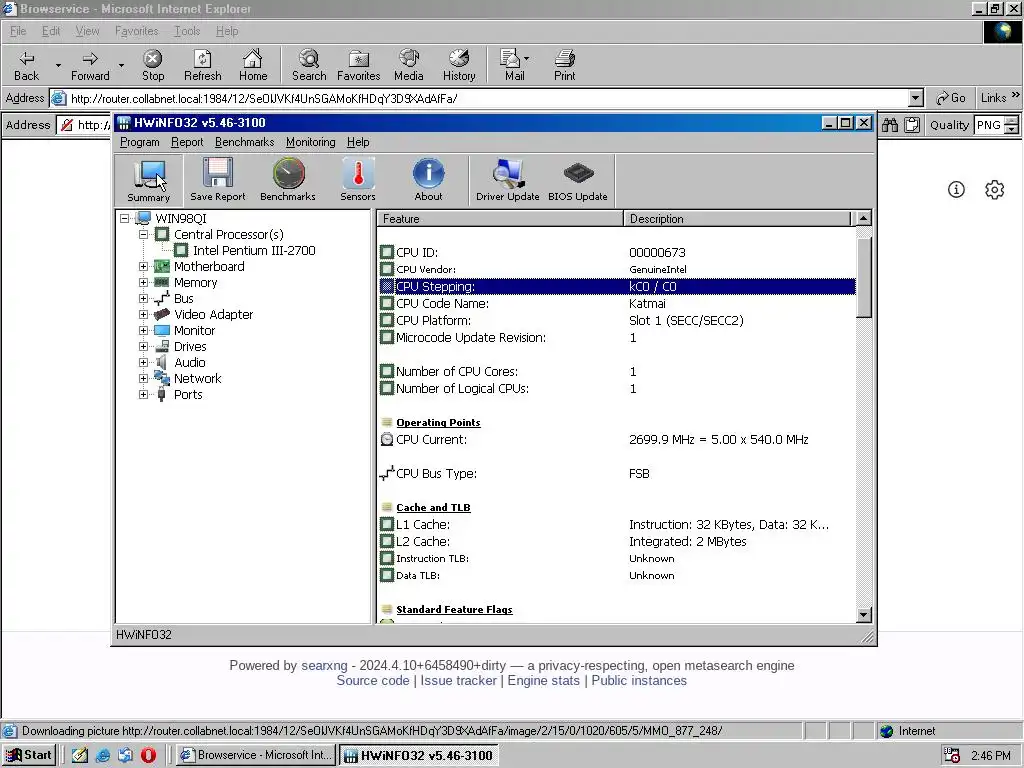Expand the Memory tree node
This screenshot has width=1024, height=768.
[144, 283]
